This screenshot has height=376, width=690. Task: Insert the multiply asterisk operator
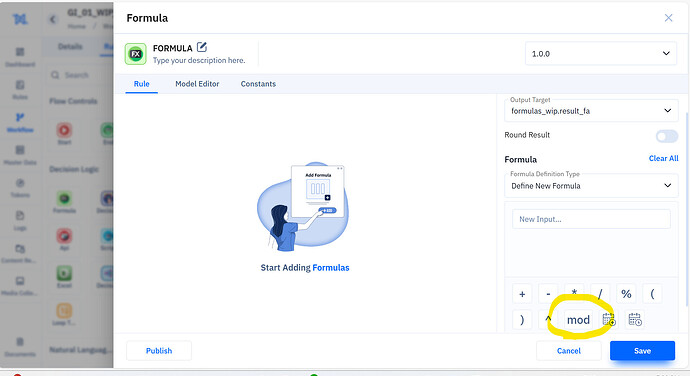tap(574, 293)
